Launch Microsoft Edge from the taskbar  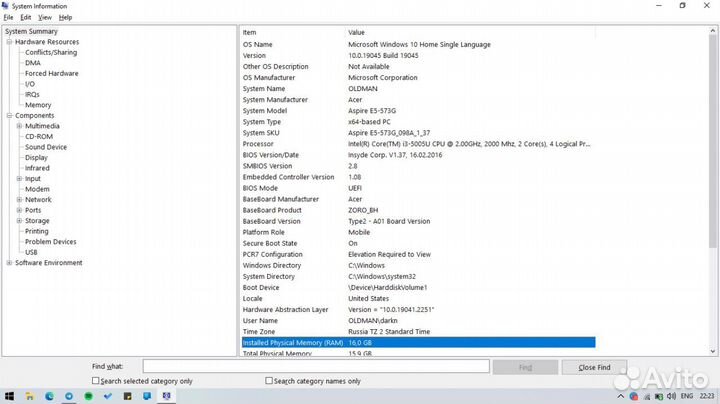click(49, 396)
